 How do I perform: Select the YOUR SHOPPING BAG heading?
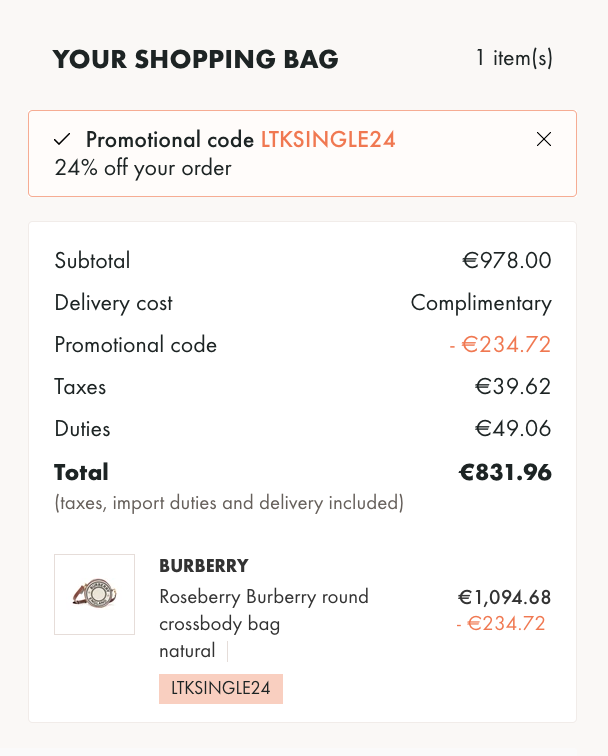tap(196, 59)
